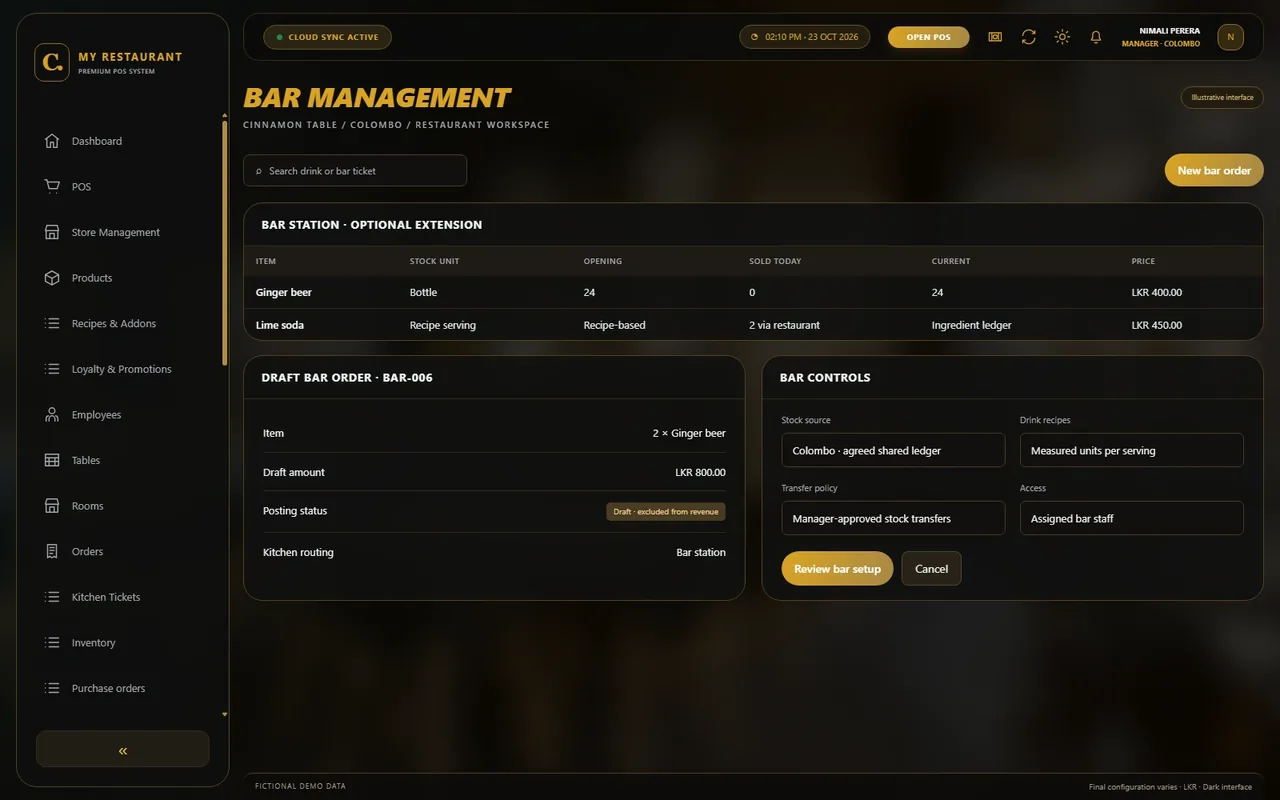1280x800 pixels.
Task: Collapse the sidebar with the double chevron
Action: tap(123, 750)
